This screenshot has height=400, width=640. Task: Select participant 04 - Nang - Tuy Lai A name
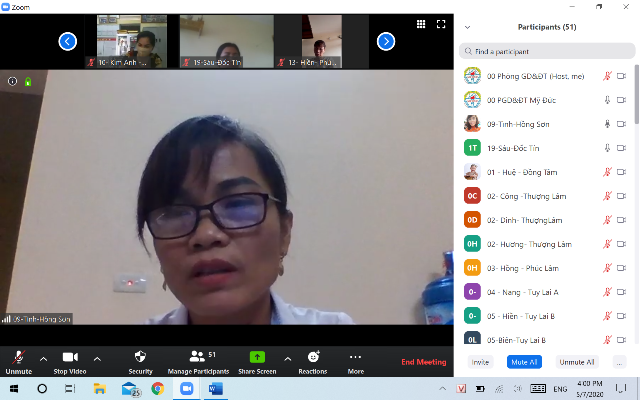(x=522, y=292)
